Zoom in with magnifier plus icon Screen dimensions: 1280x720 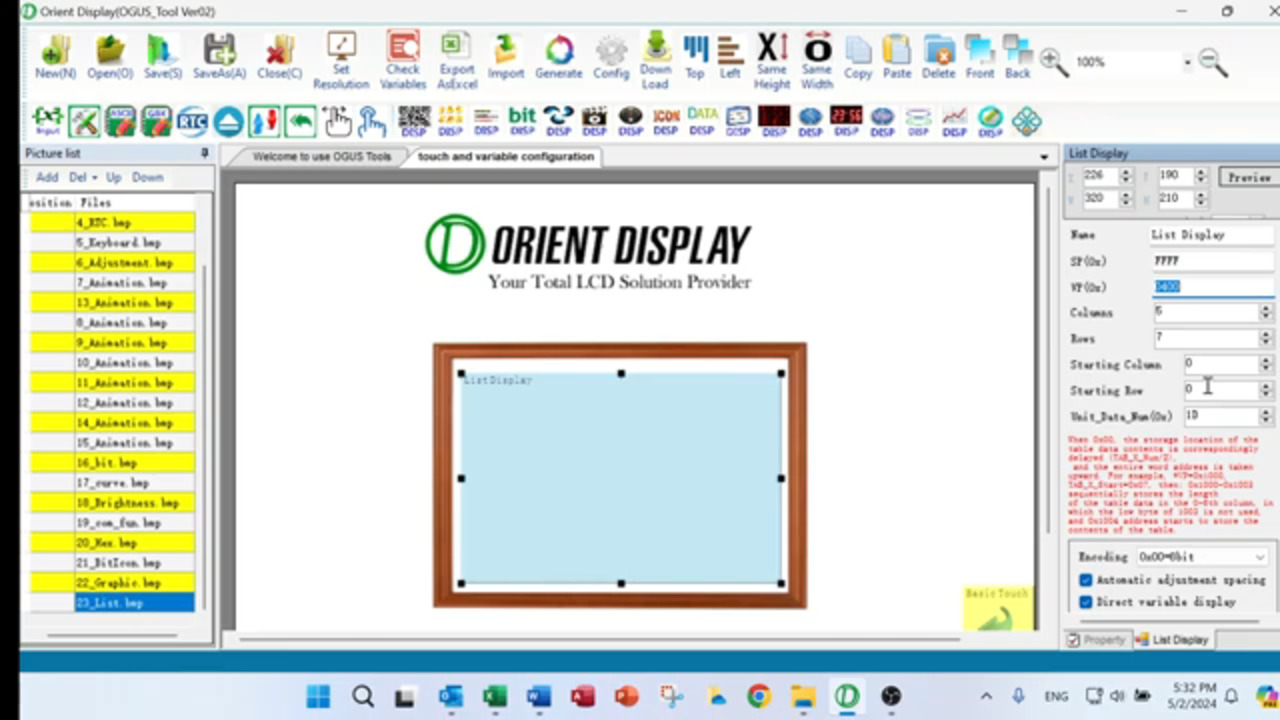[1053, 62]
